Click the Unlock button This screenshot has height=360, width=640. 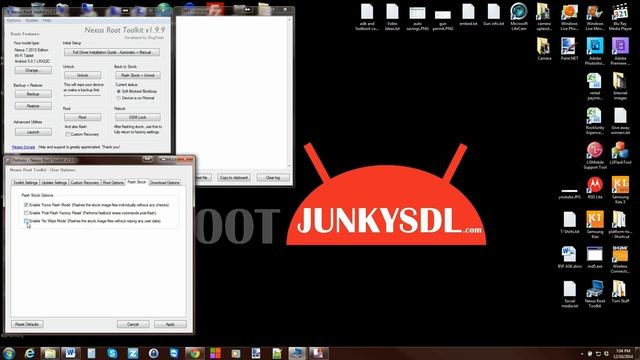(82, 76)
